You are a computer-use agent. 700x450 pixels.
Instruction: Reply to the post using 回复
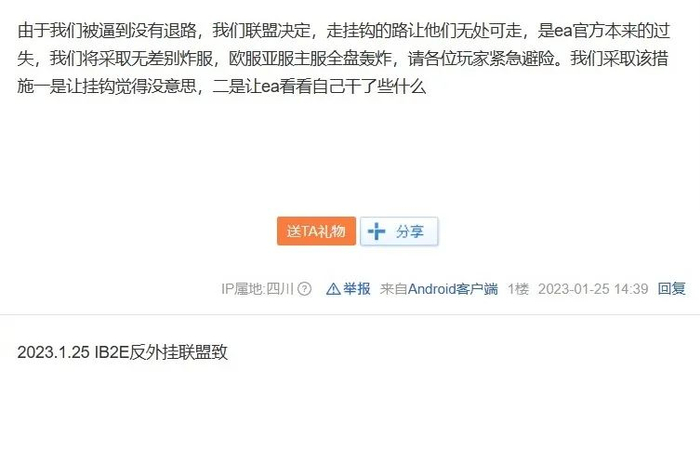671,288
